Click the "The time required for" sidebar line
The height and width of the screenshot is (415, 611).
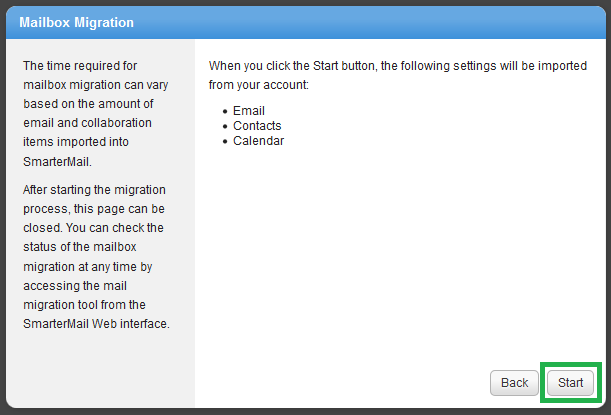80,66
